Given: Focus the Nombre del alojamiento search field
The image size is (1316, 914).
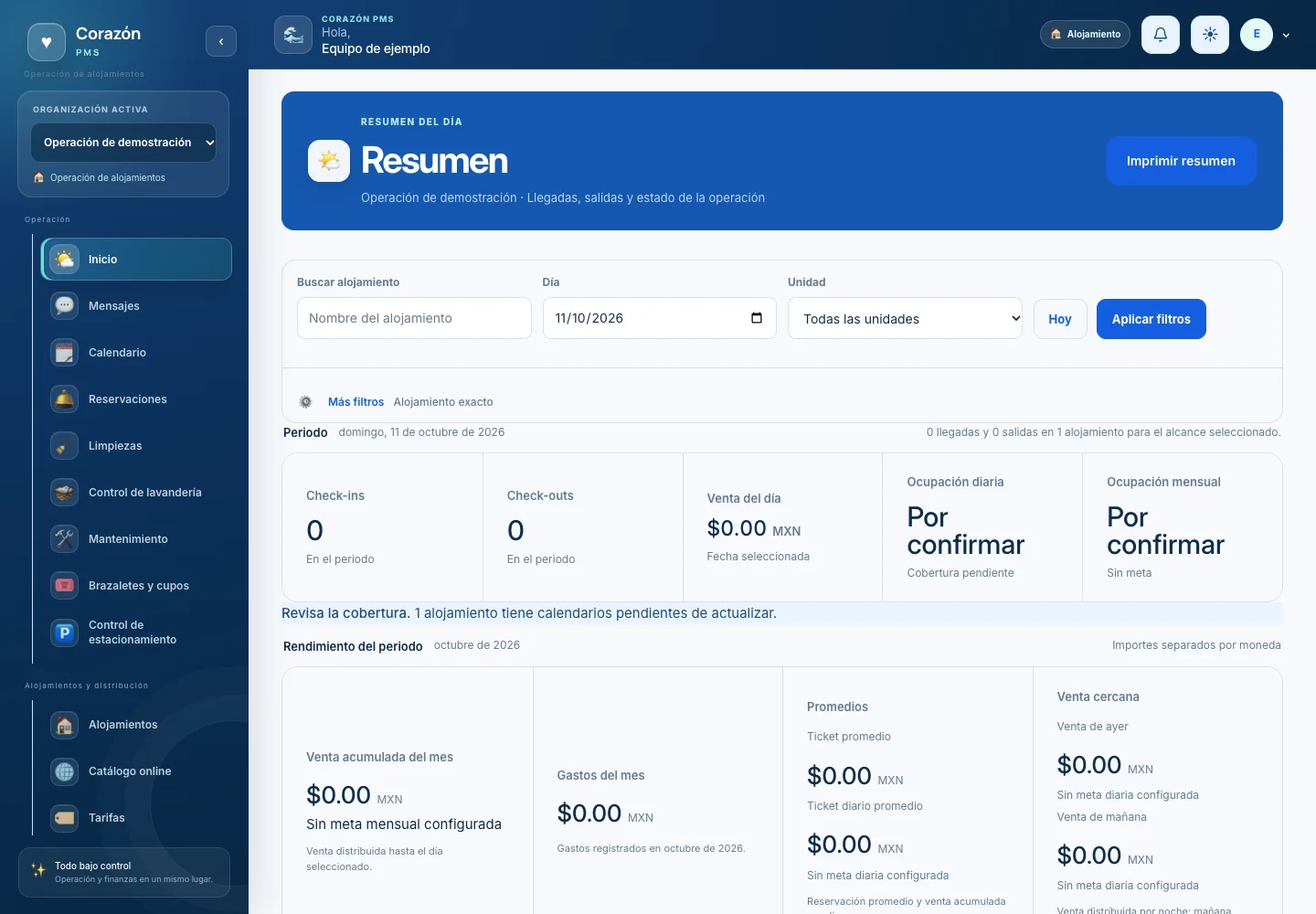Looking at the screenshot, I should (414, 318).
